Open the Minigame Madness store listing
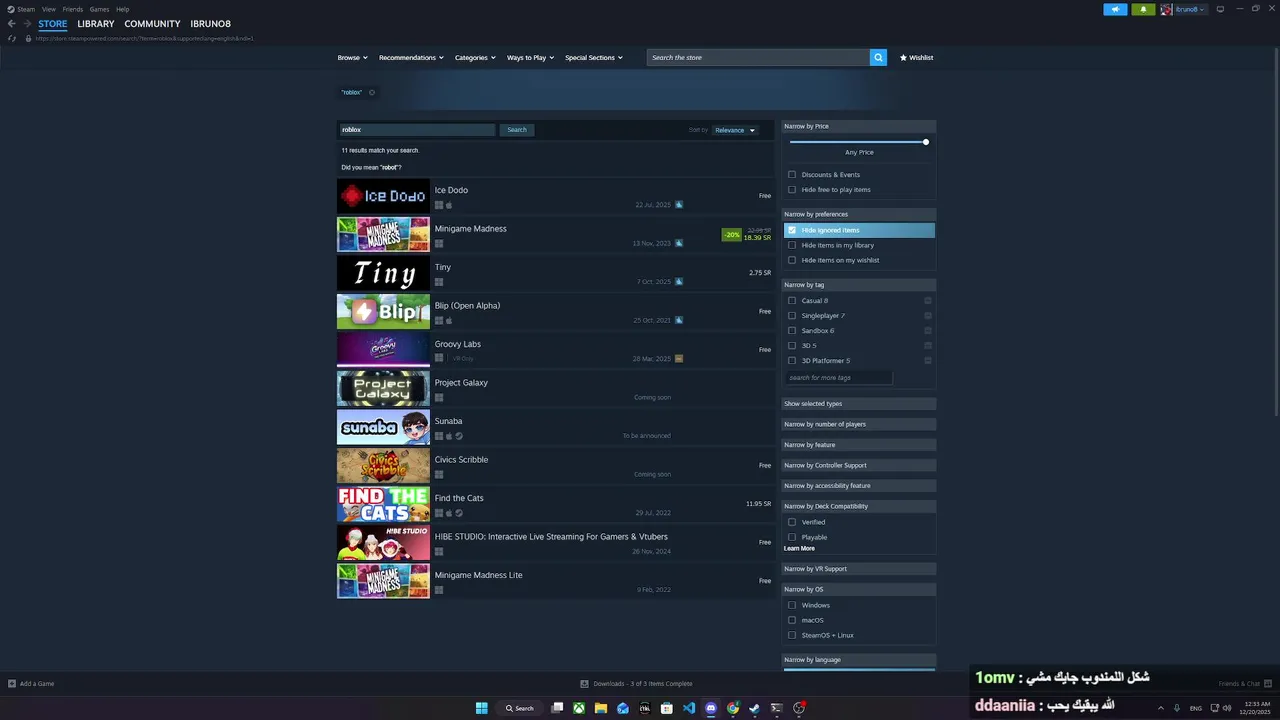The image size is (1280, 720). click(554, 235)
